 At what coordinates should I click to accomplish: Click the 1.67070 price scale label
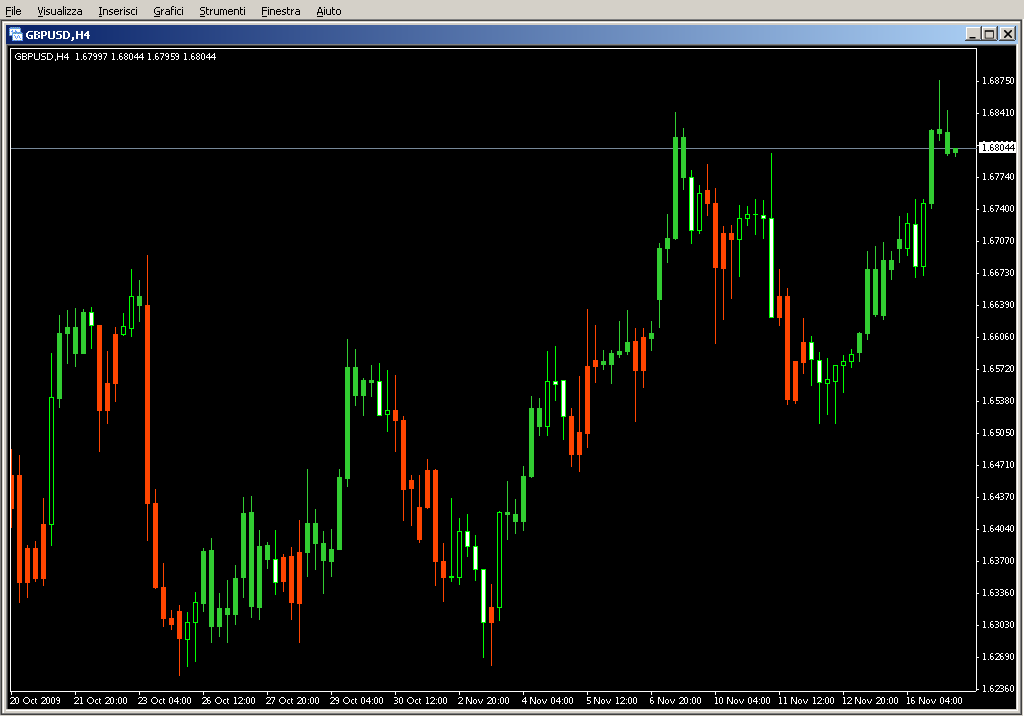pyautogui.click(x=999, y=241)
